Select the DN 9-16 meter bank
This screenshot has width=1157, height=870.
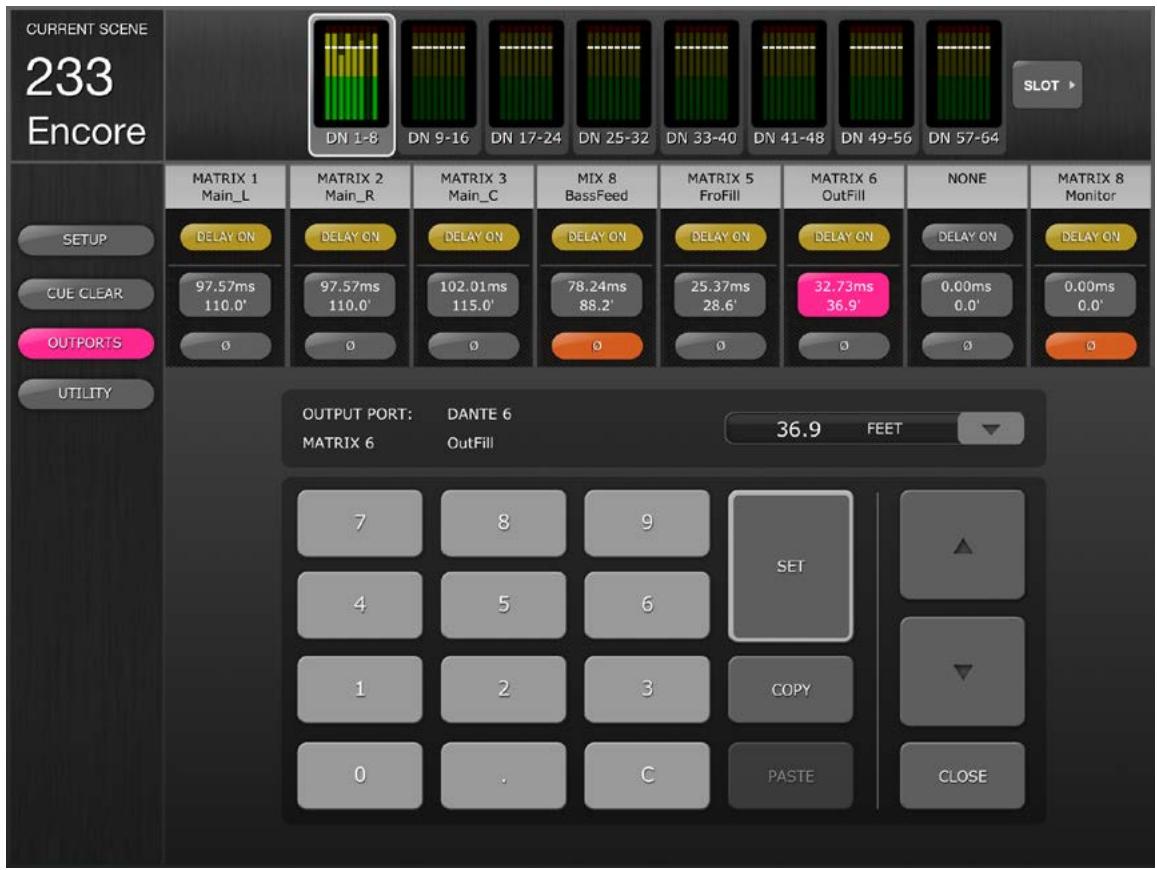click(x=438, y=85)
